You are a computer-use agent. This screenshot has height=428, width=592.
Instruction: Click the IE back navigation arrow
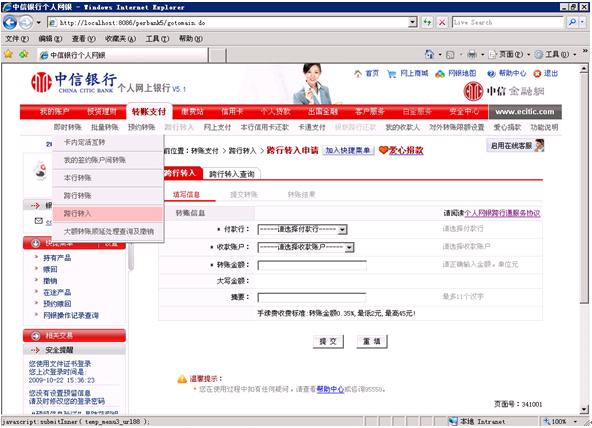(x=9, y=23)
